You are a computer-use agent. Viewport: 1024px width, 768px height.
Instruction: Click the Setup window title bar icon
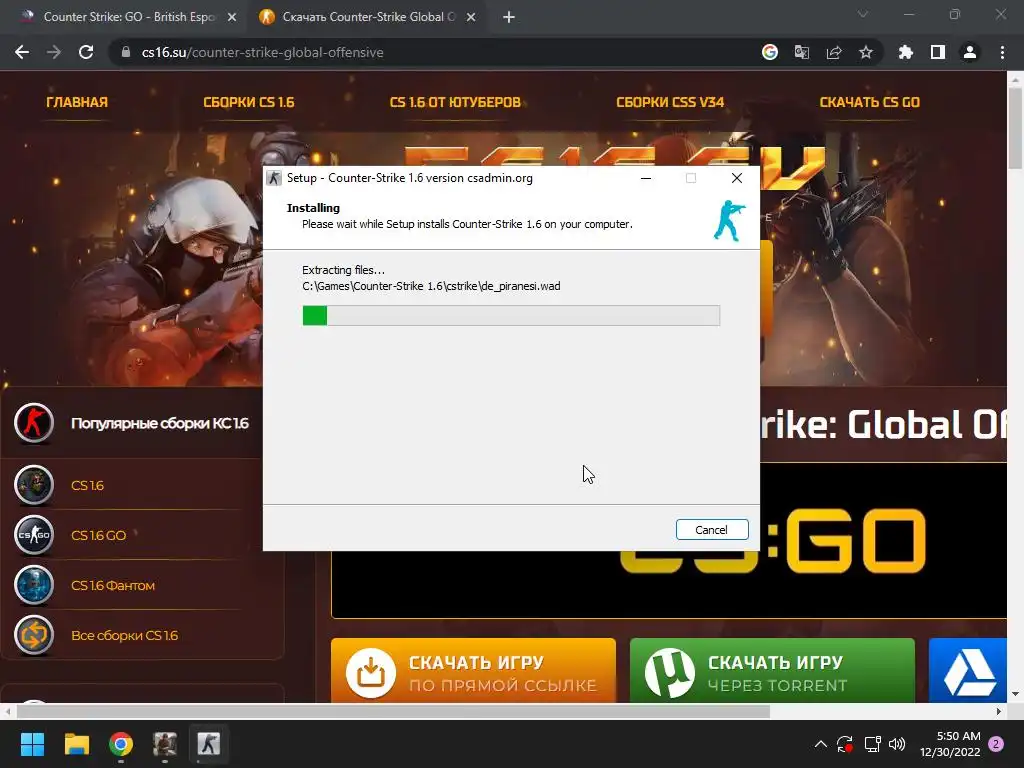click(x=274, y=178)
